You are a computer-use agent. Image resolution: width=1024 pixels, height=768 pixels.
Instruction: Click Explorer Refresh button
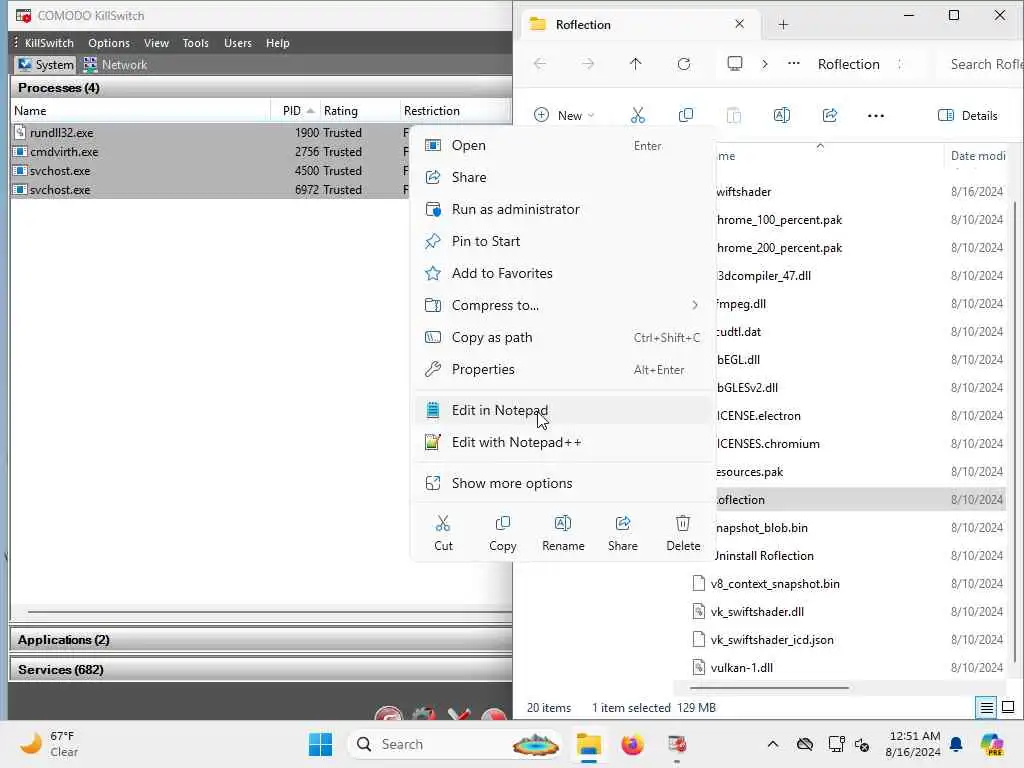pyautogui.click(x=684, y=64)
